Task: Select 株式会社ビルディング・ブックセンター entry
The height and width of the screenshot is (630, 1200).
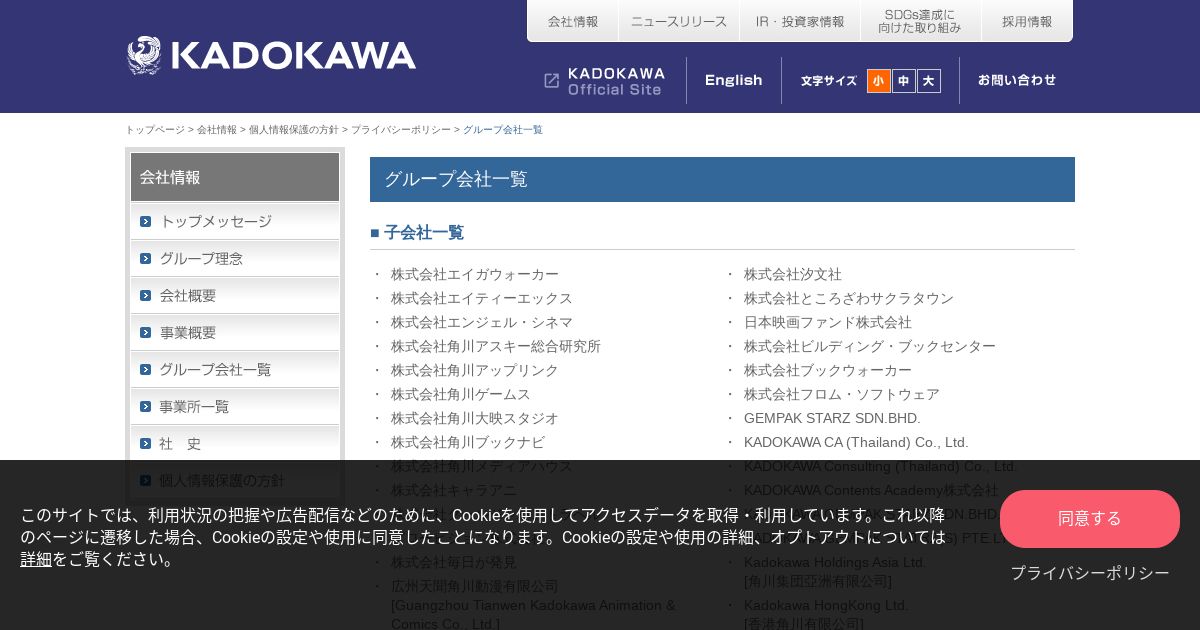Action: pyautogui.click(x=870, y=346)
